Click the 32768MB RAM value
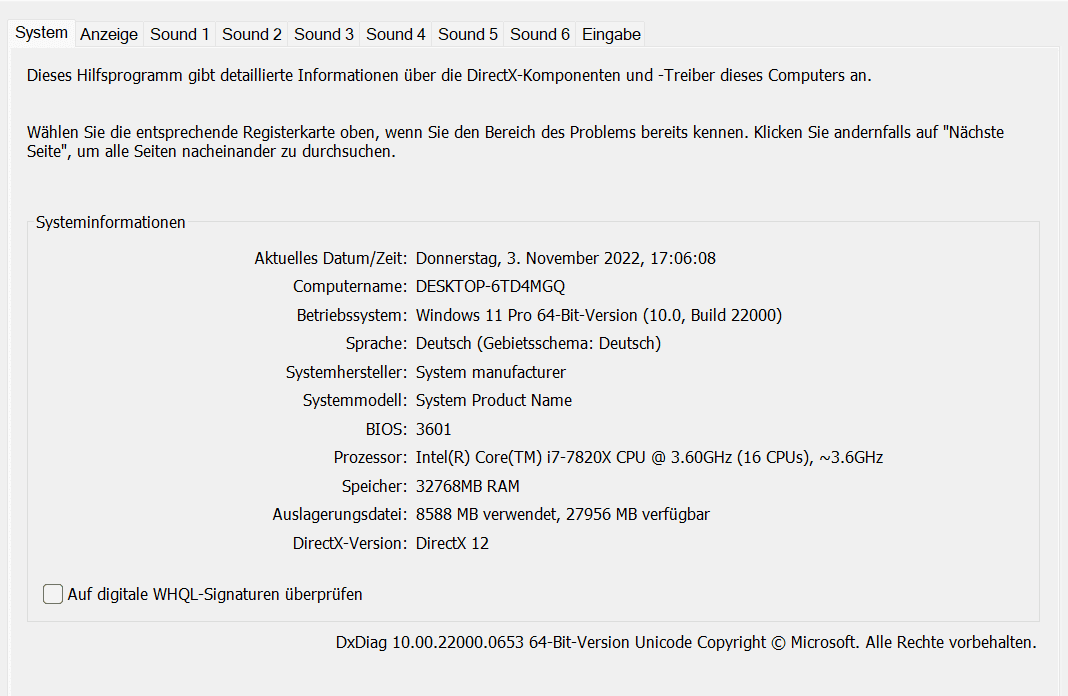Screen dimensions: 1068x696 [467, 486]
